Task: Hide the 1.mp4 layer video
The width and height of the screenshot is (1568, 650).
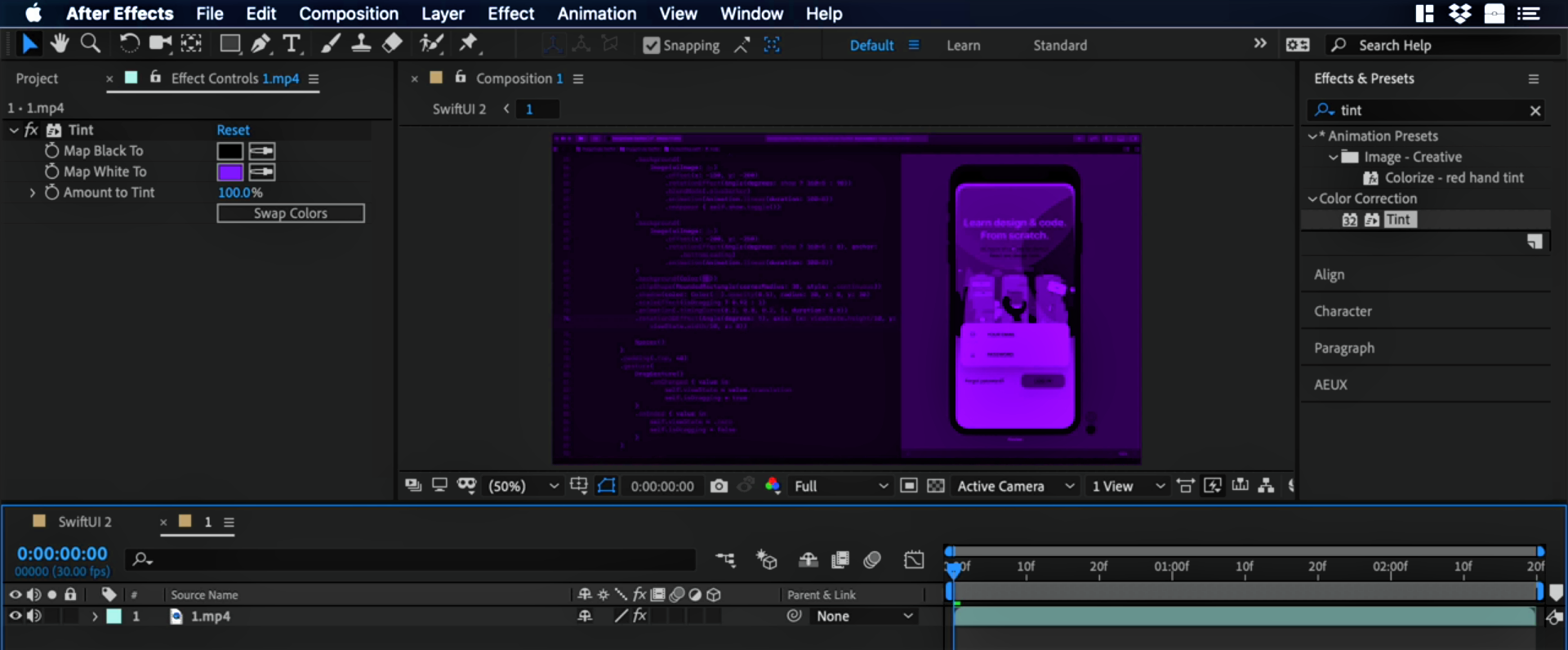Action: (15, 617)
